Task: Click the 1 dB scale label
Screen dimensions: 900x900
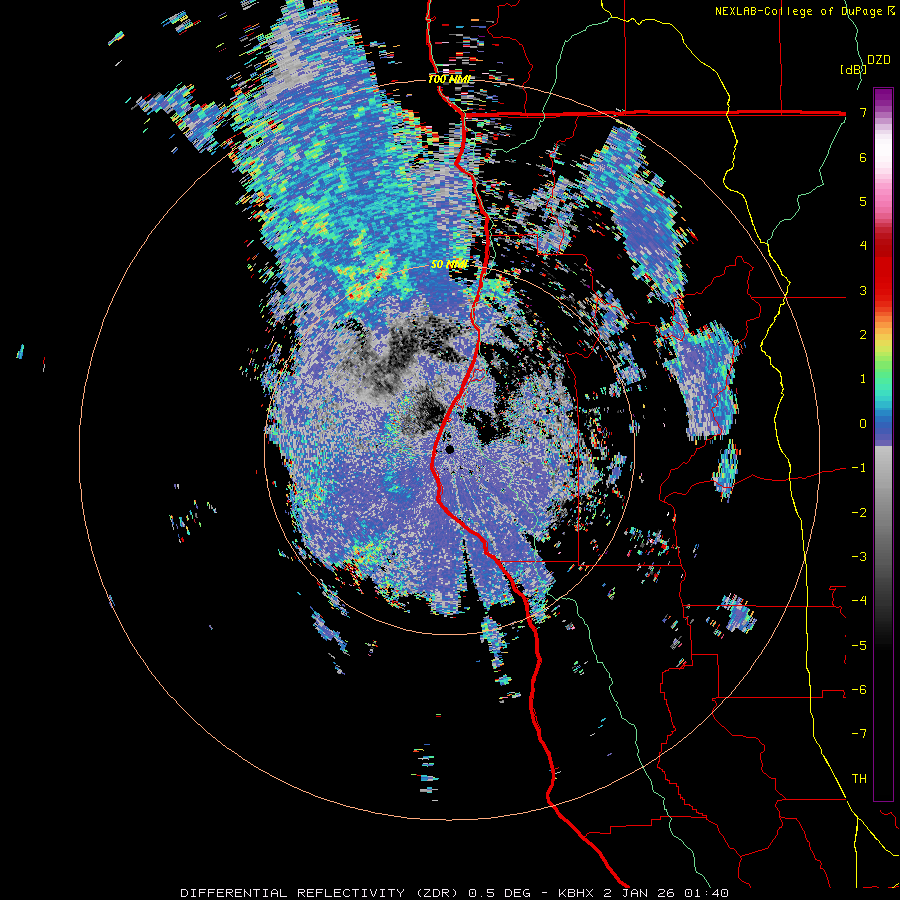Action: pyautogui.click(x=863, y=379)
